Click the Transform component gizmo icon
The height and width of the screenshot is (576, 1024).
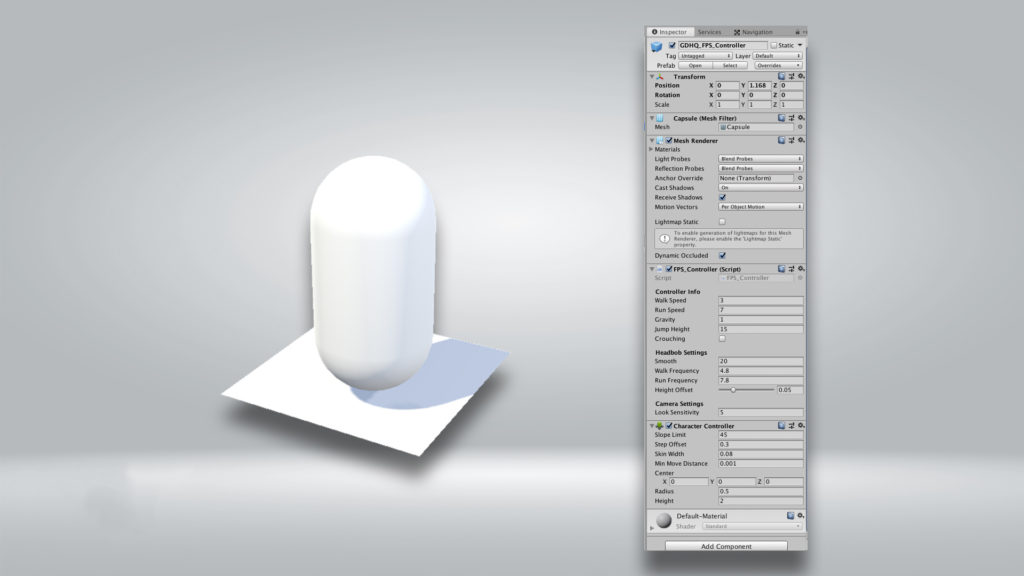(661, 76)
